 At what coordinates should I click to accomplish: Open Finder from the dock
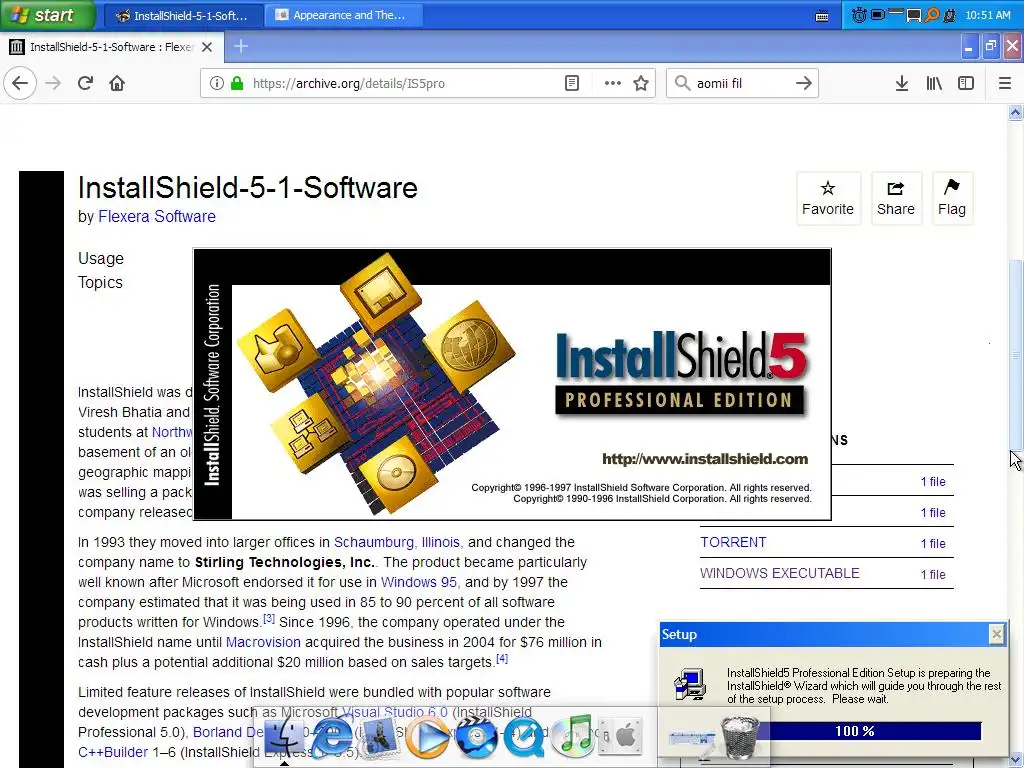(x=283, y=737)
